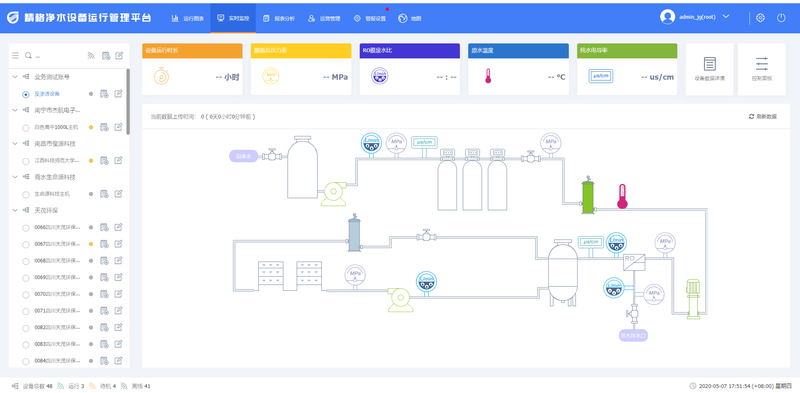Open the admin_jg(root) user dropdown
Screen dimensions: 800x393
[x=695, y=17]
